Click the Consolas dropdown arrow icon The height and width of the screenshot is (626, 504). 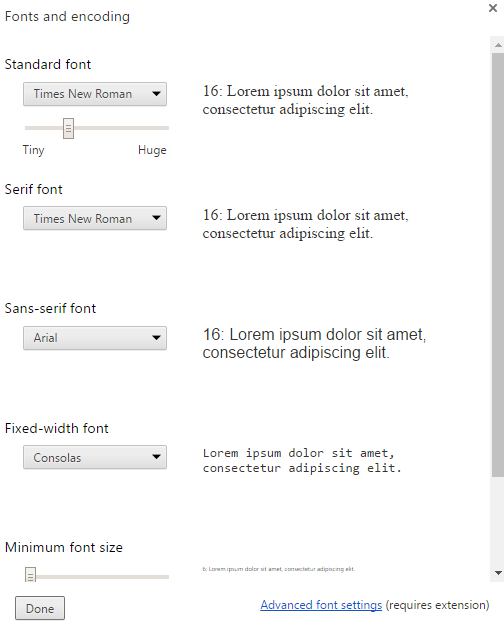[156, 458]
